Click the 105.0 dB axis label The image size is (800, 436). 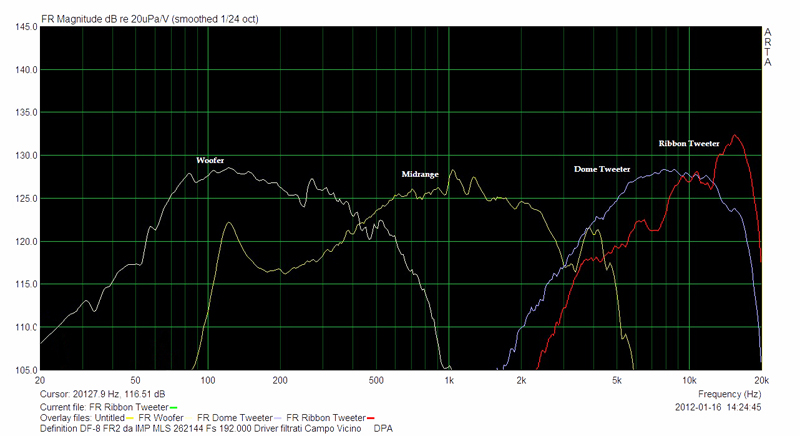pos(20,370)
